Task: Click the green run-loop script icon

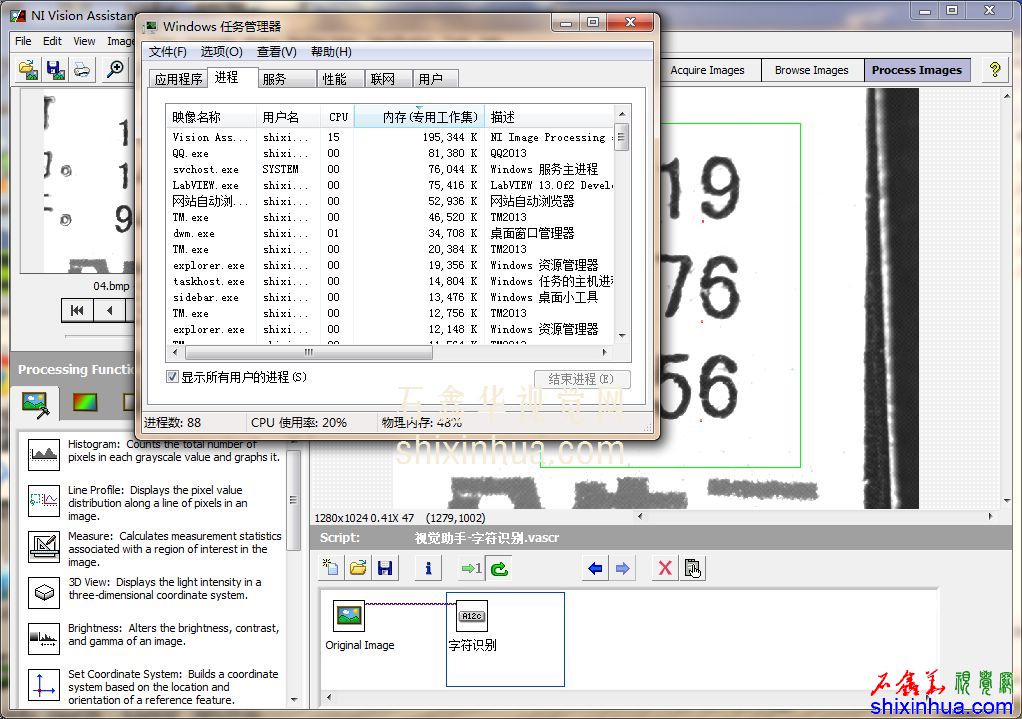Action: 499,568
